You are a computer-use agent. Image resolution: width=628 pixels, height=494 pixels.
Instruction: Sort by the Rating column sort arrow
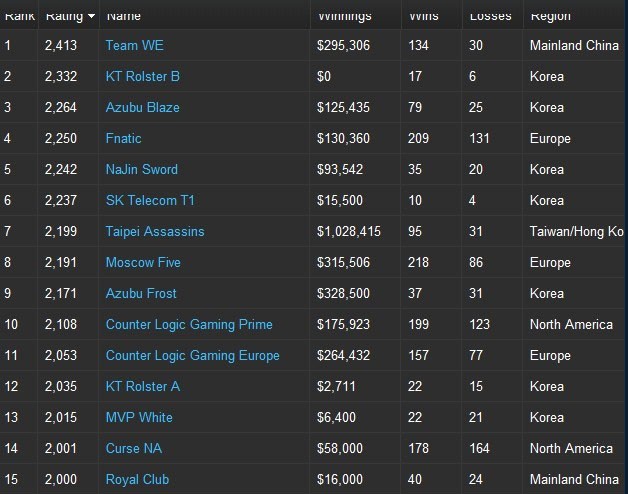pyautogui.click(x=92, y=17)
